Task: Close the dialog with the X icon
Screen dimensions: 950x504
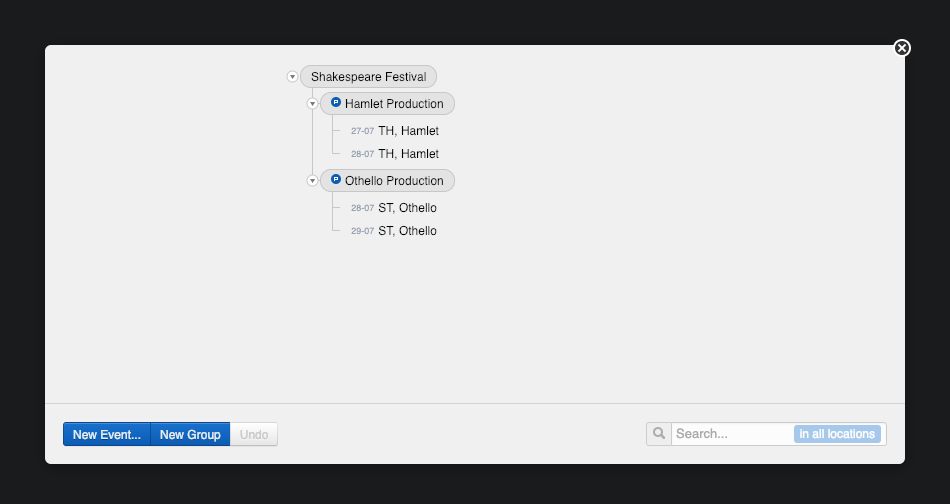Action: click(902, 48)
